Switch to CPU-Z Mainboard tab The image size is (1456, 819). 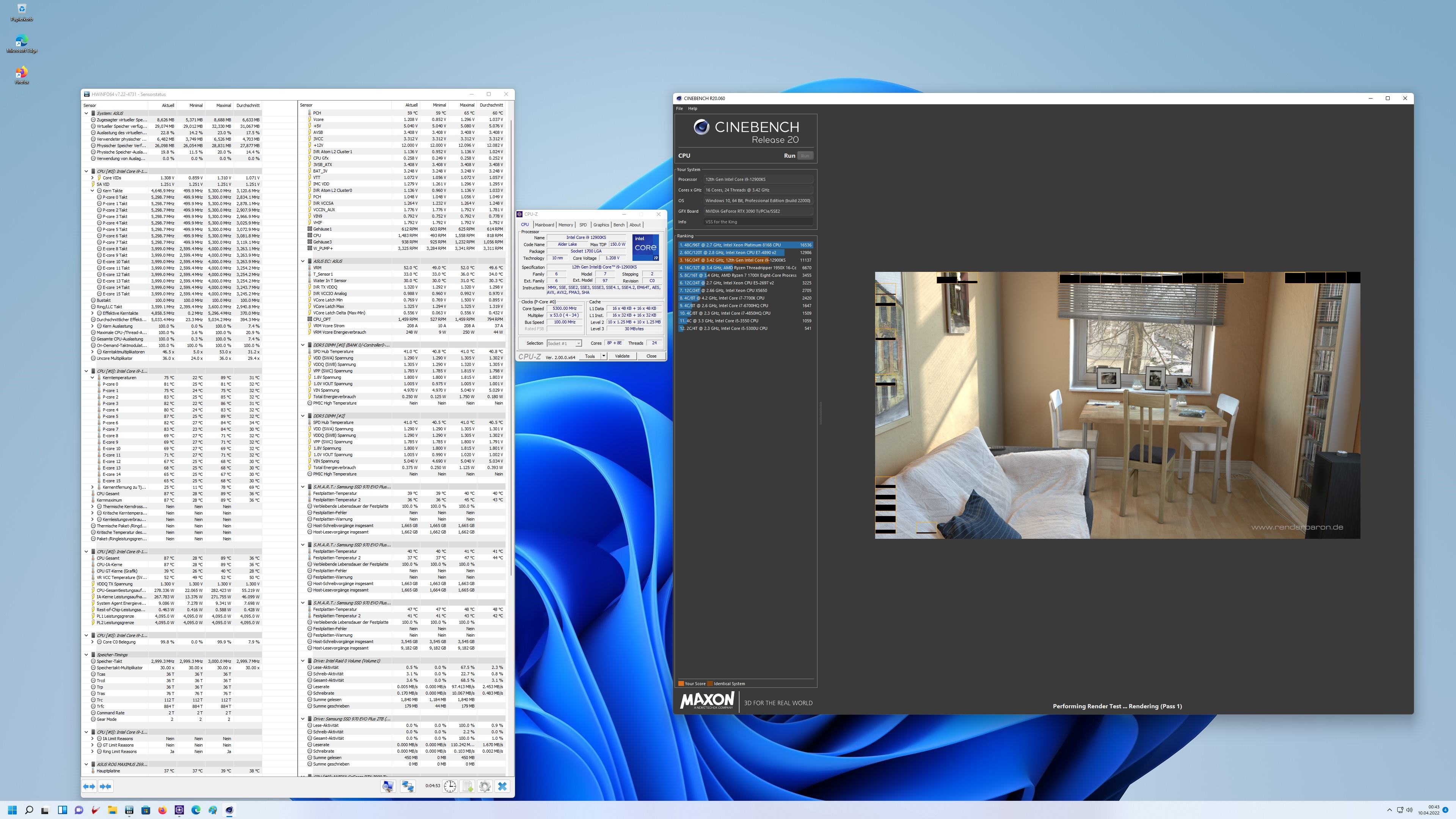click(544, 224)
